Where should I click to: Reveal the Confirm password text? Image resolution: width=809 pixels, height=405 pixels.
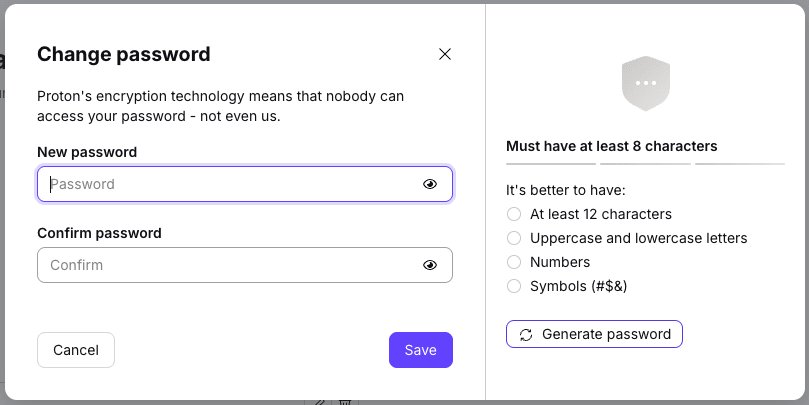[430, 265]
